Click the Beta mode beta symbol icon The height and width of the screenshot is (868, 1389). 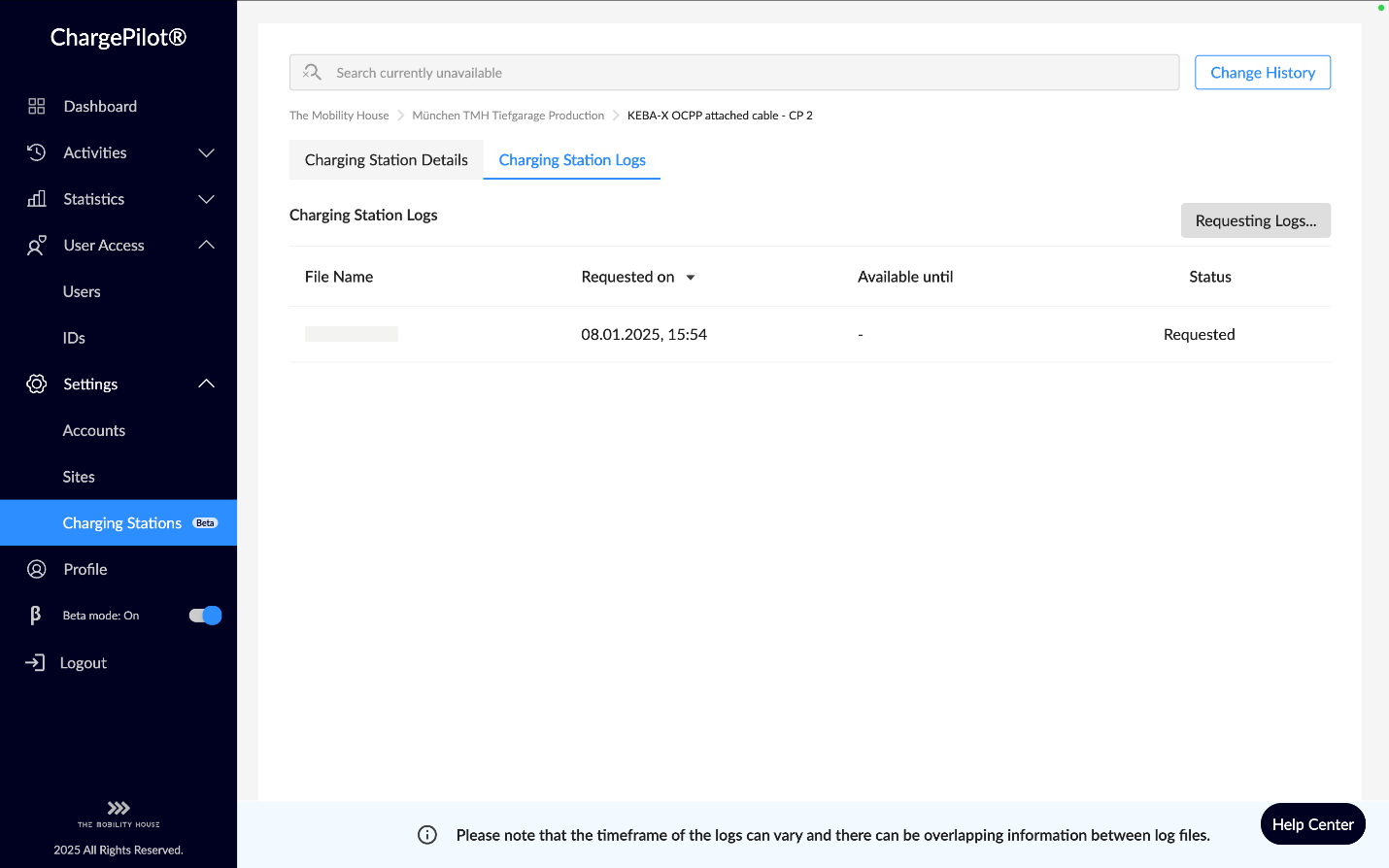(x=36, y=616)
